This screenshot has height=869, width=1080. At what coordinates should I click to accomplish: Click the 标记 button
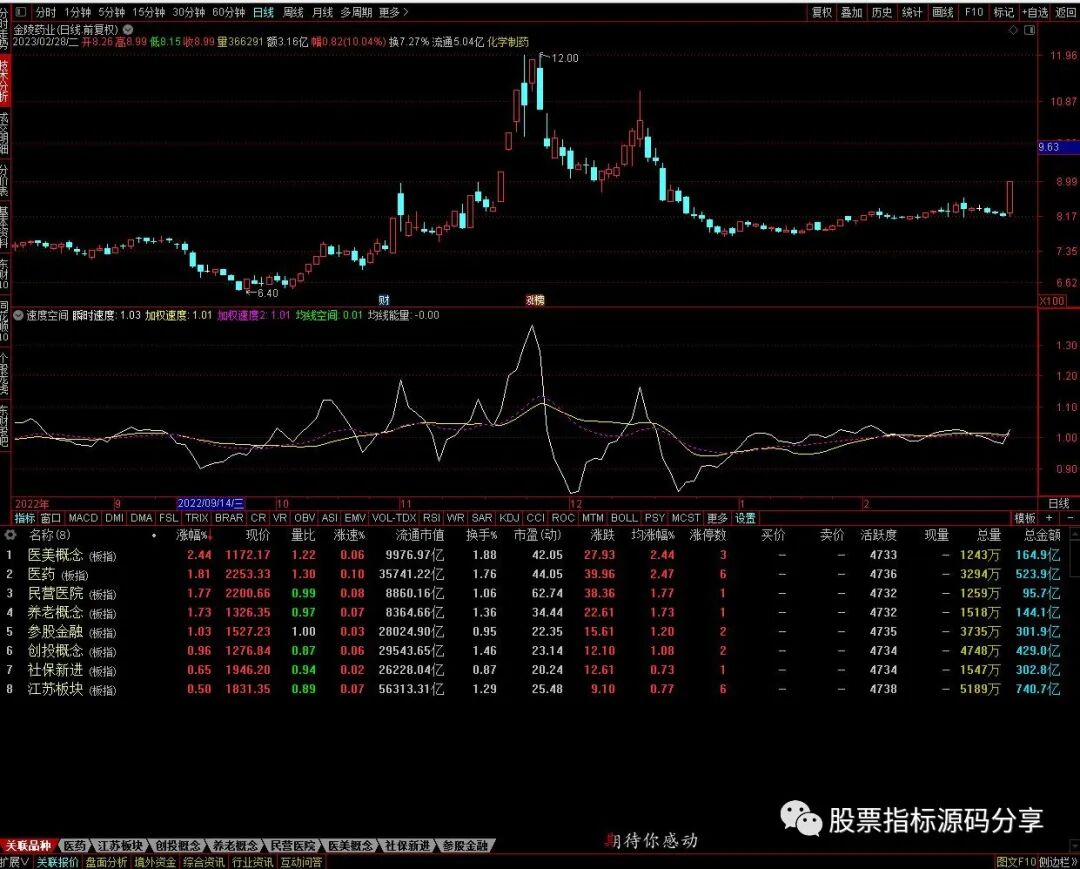point(1004,12)
